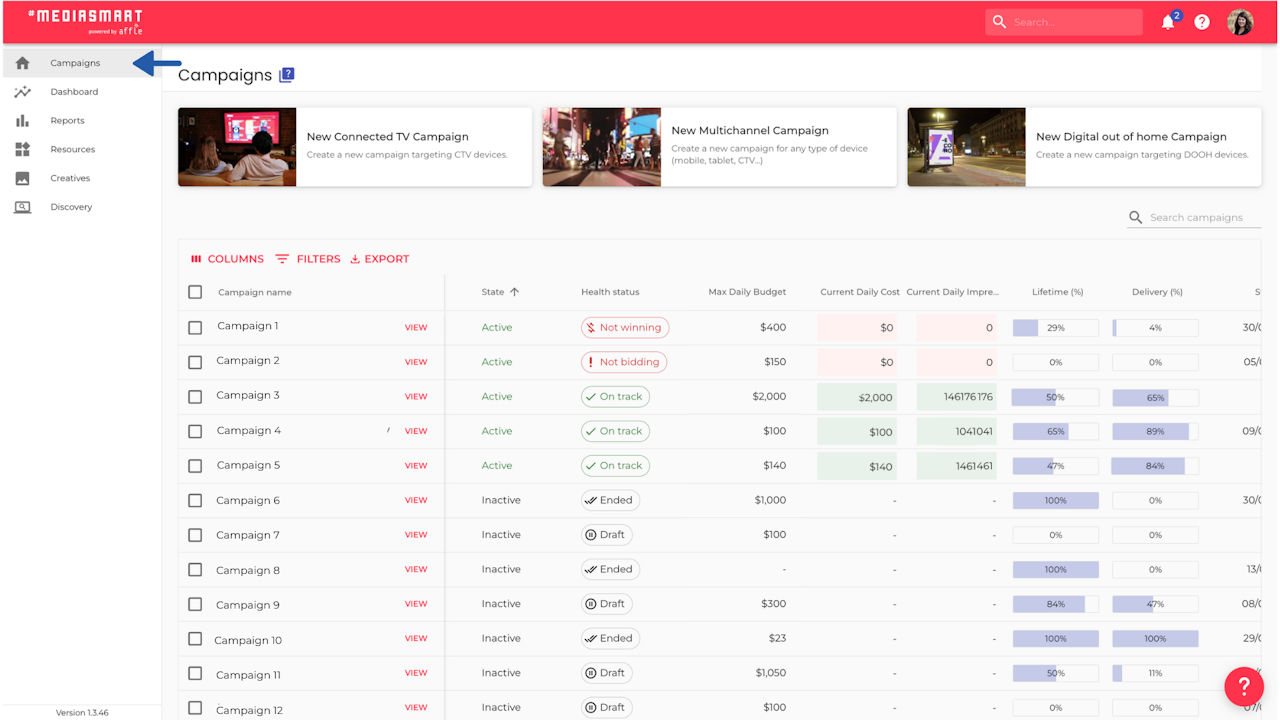The width and height of the screenshot is (1280, 720).
Task: Click VIEW link for Campaign 5
Action: [416, 466]
